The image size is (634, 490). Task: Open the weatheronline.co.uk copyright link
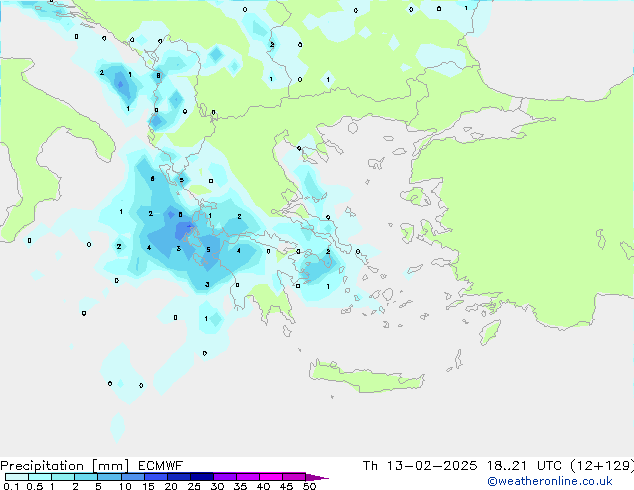tap(549, 481)
